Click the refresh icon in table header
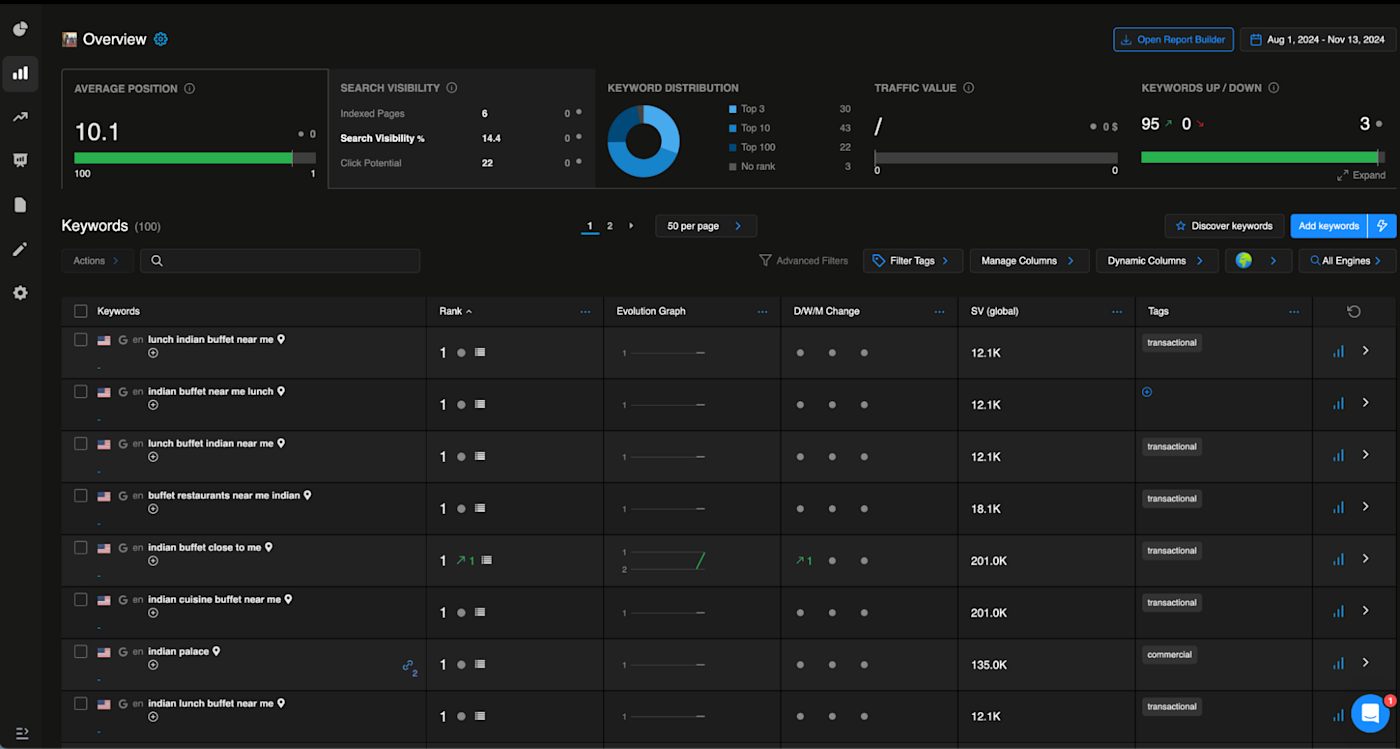Screen dimensions: 1400x749 click(x=1354, y=311)
